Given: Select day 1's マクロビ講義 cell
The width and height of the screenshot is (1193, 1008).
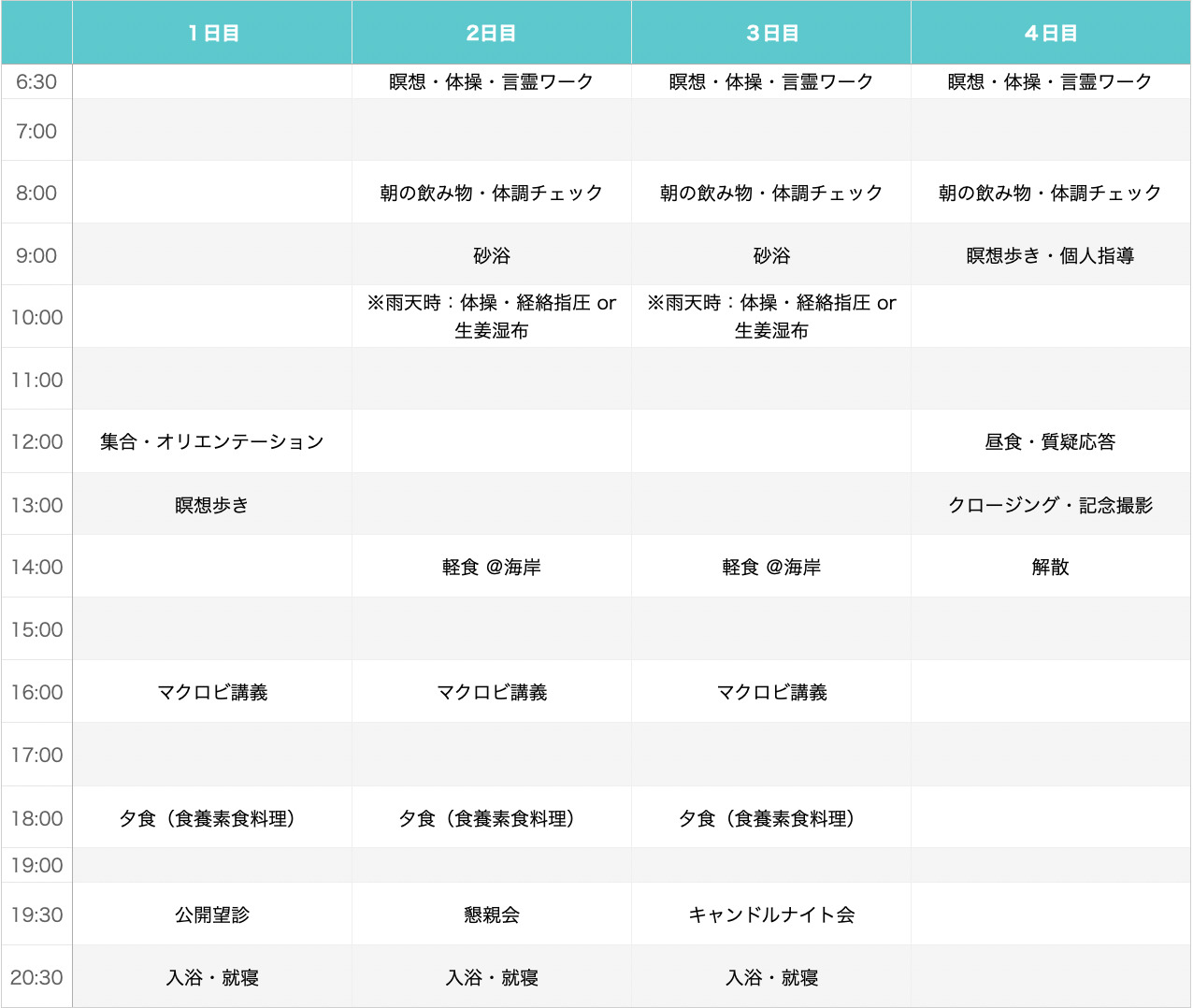Looking at the screenshot, I should coord(212,692).
